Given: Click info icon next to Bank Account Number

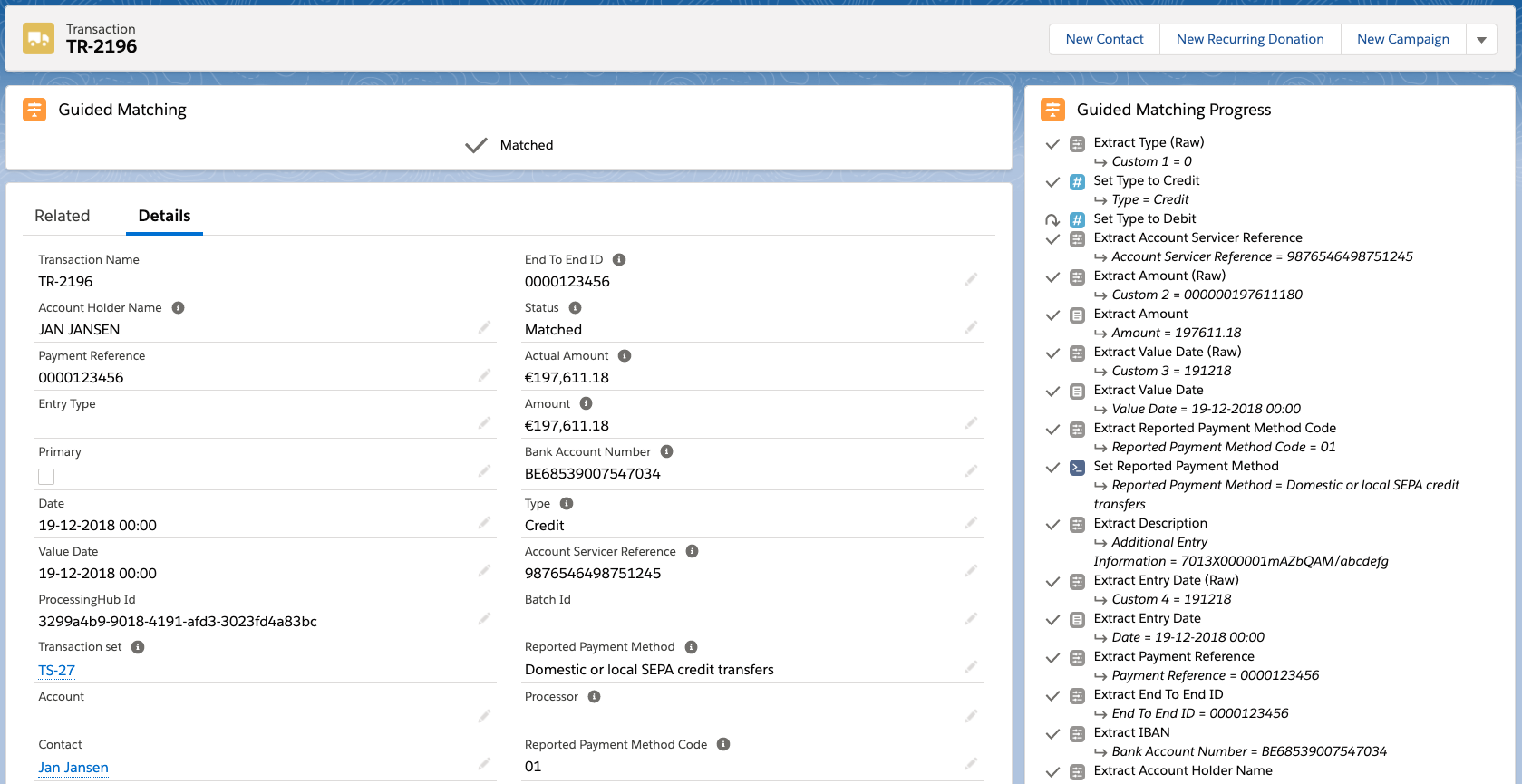Looking at the screenshot, I should [x=666, y=452].
